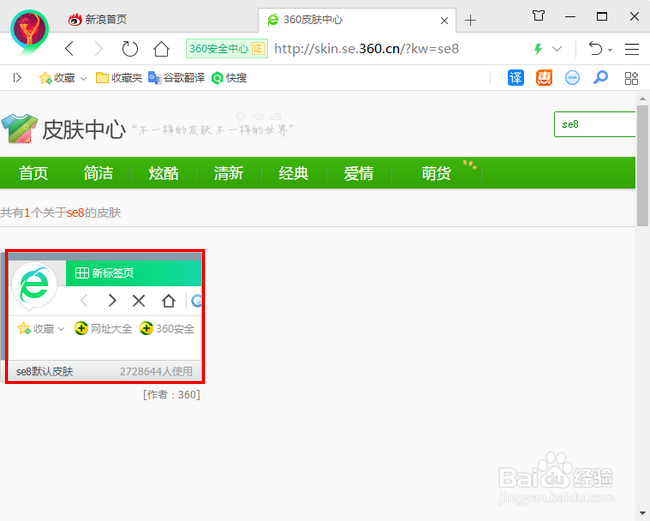Click the scrollbar down arrow
This screenshot has height=521, width=650.
[x=643, y=513]
